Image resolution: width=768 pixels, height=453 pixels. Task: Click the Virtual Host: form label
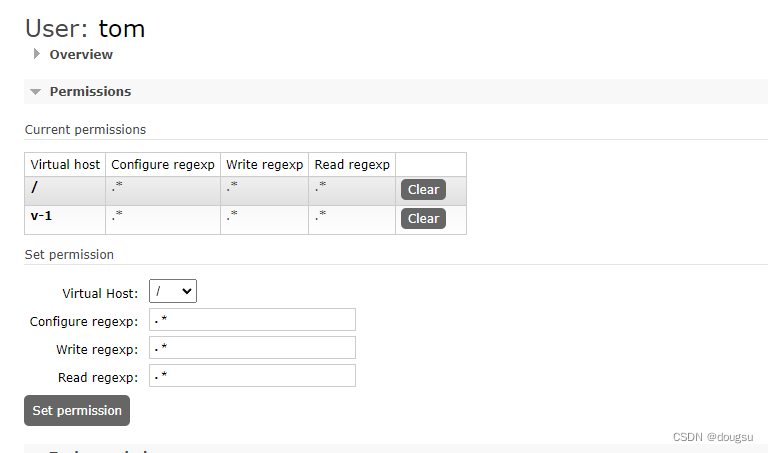coord(100,293)
